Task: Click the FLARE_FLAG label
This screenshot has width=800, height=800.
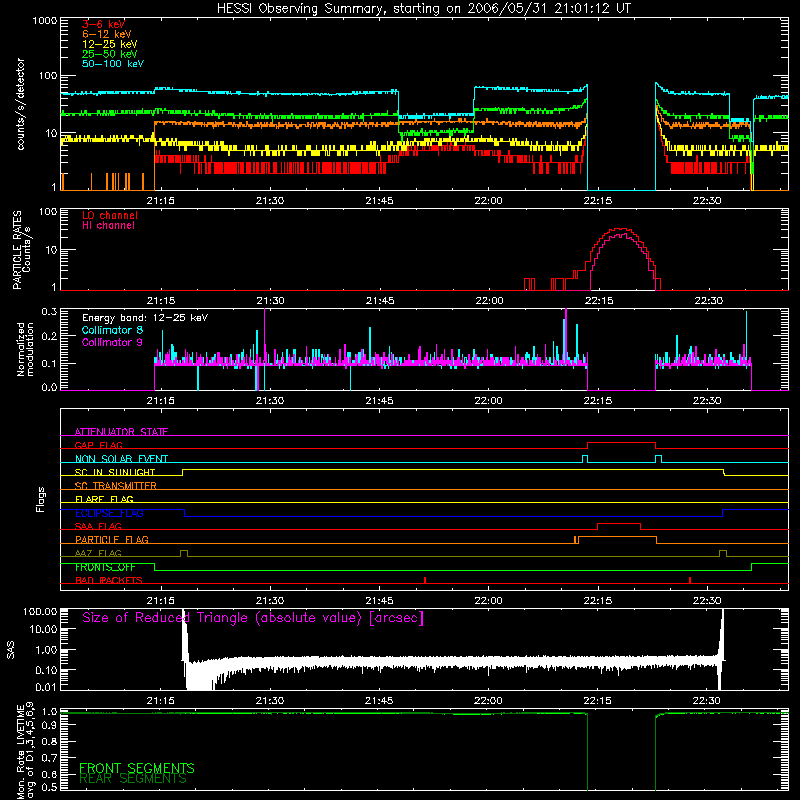Action: (104, 499)
